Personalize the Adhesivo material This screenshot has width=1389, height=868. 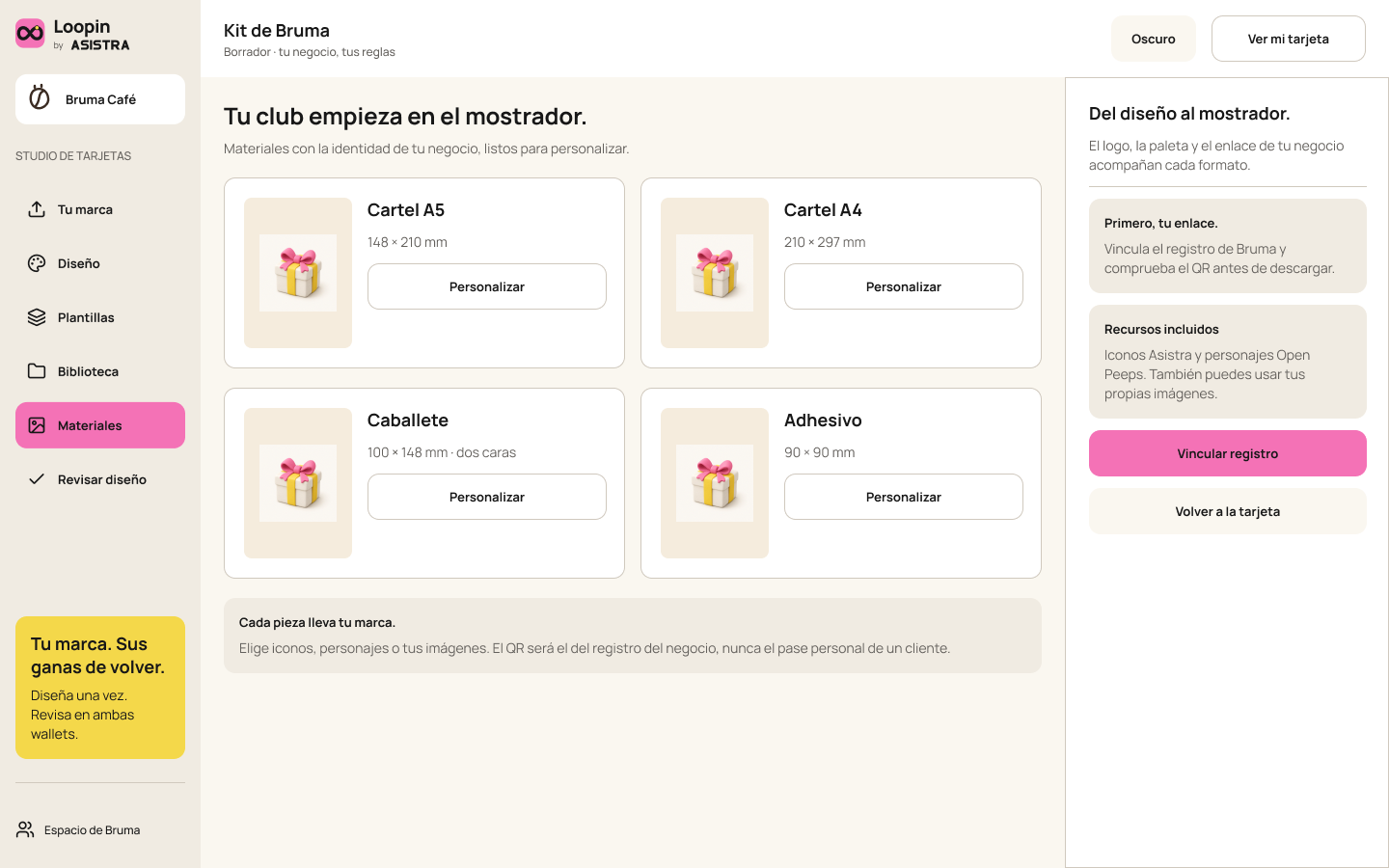click(x=904, y=497)
